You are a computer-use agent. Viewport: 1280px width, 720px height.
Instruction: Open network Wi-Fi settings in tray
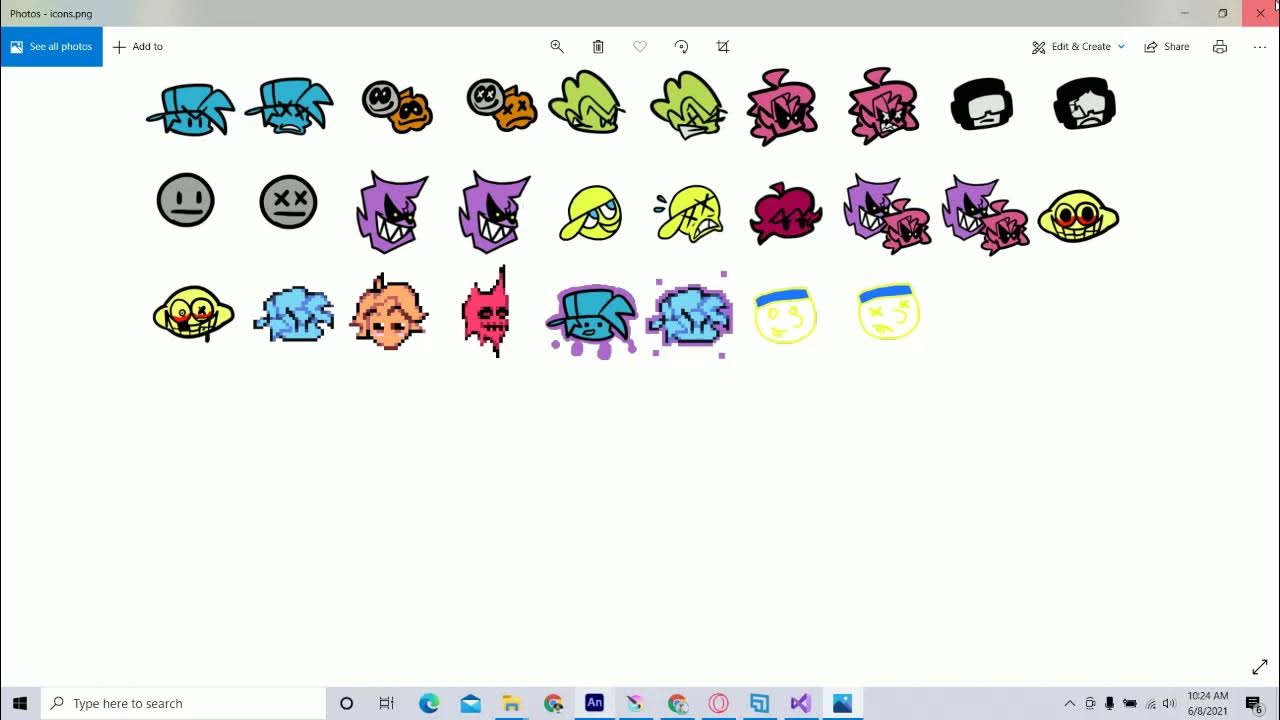[x=1150, y=703]
